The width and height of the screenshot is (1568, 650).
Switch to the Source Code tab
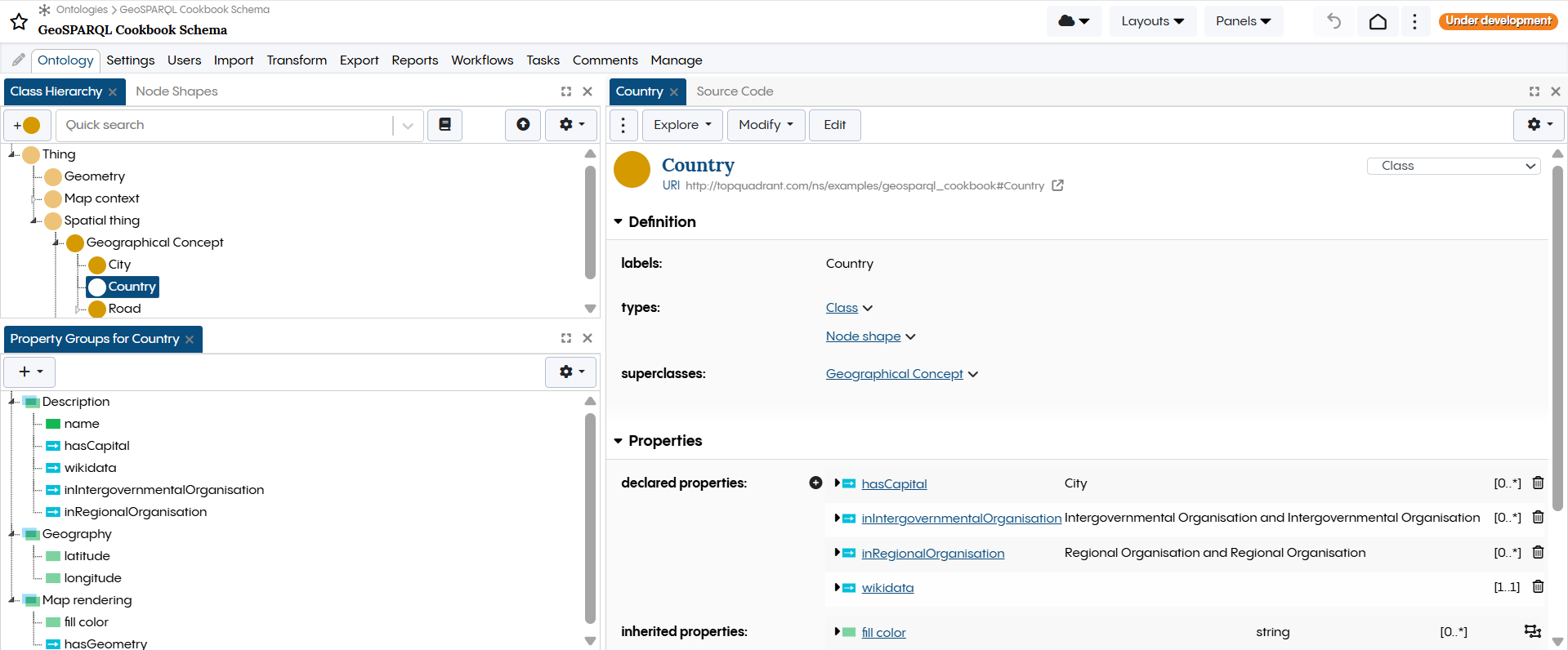point(734,91)
